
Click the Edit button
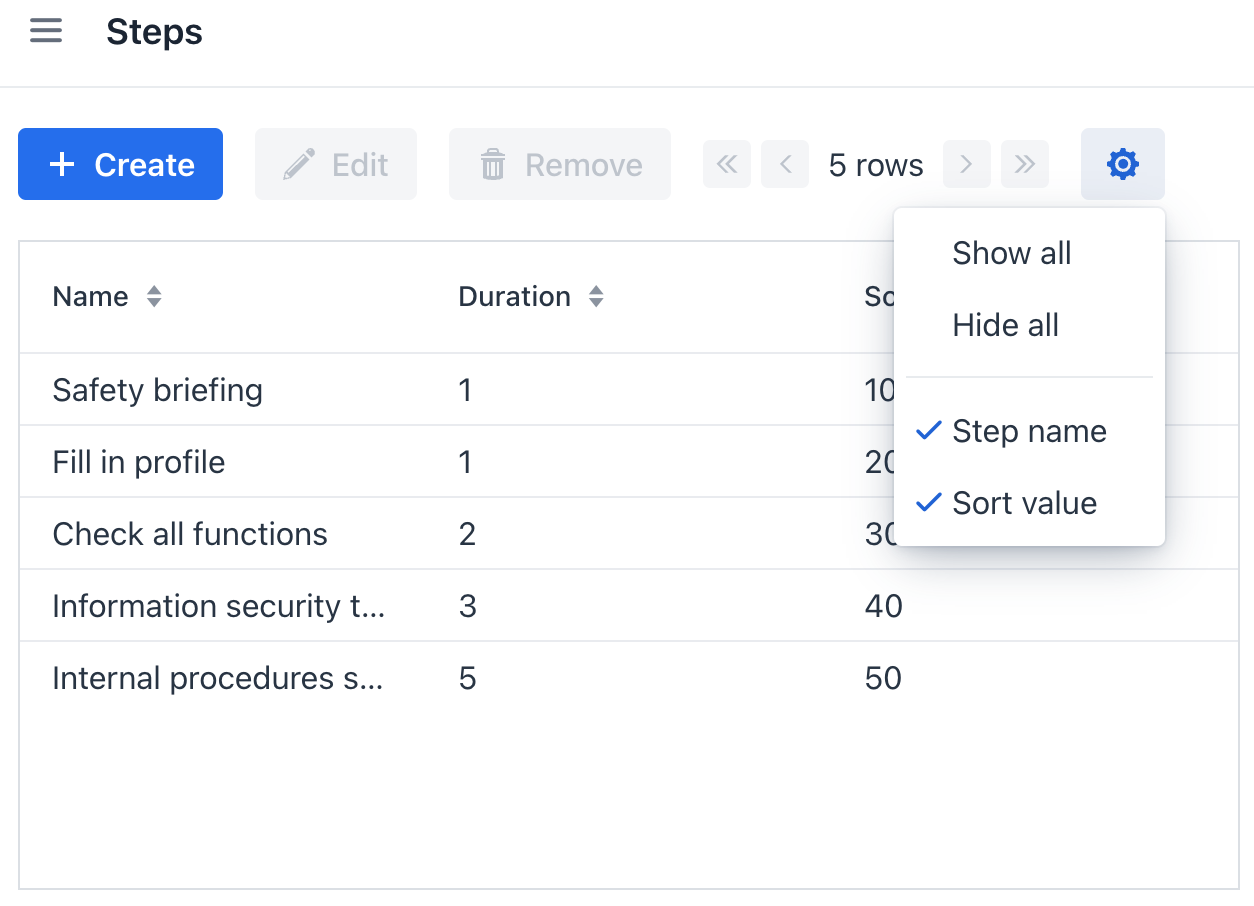tap(336, 164)
